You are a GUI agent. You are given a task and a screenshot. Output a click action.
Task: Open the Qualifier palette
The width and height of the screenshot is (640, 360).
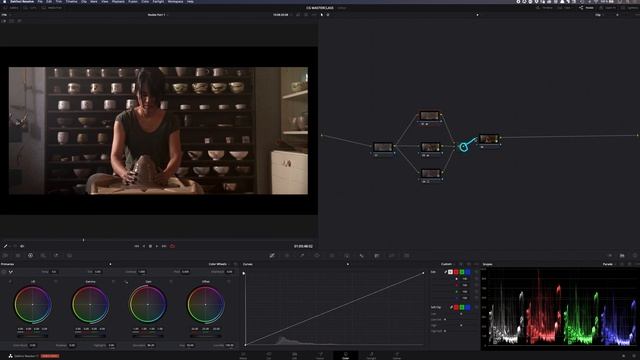[302, 256]
